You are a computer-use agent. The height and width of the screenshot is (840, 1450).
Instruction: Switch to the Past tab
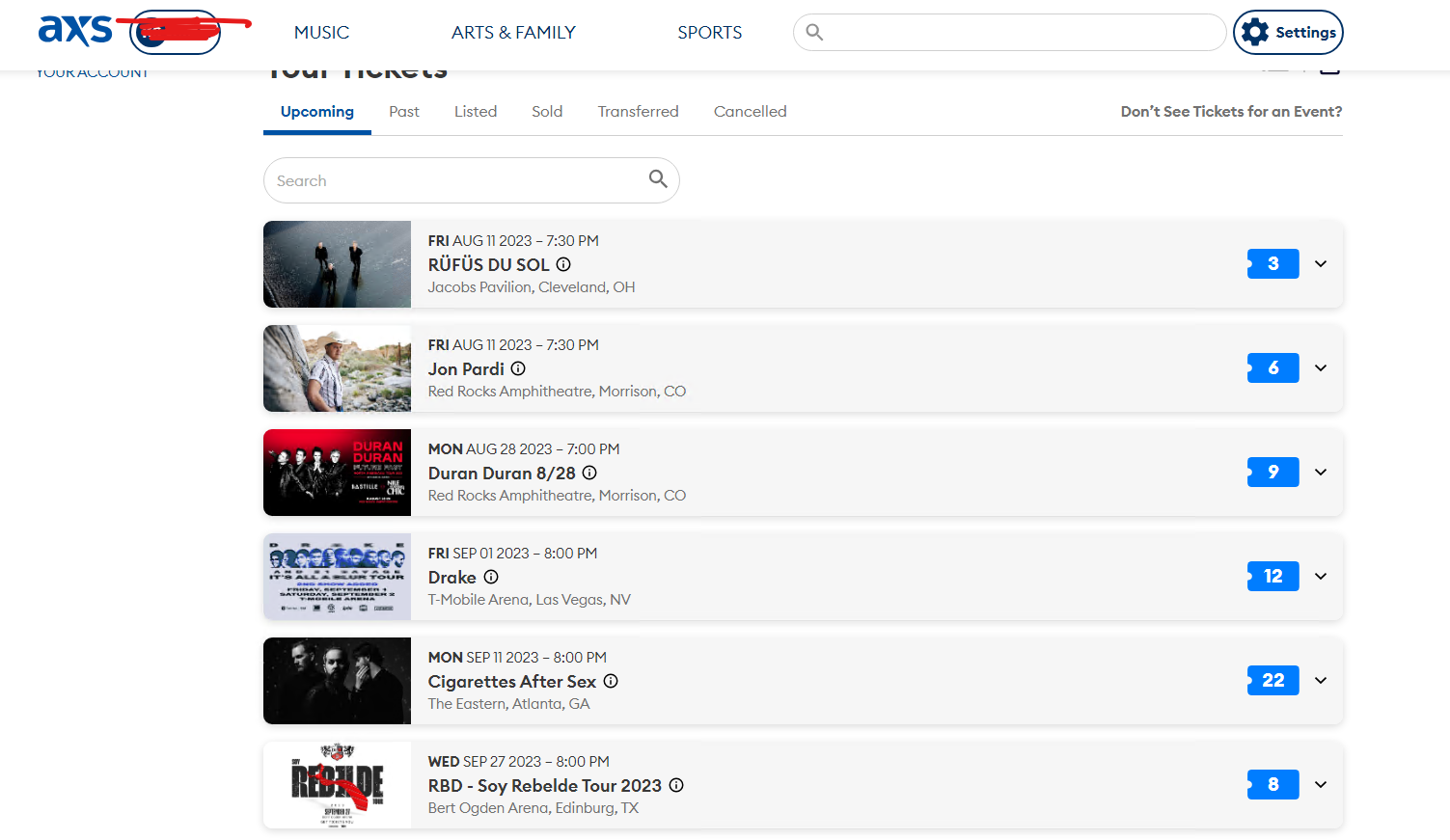404,112
